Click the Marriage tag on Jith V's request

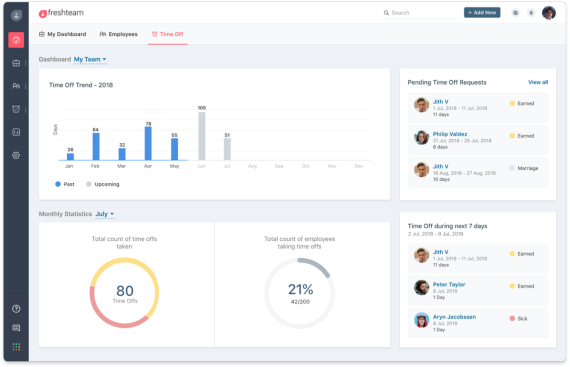[x=524, y=168]
